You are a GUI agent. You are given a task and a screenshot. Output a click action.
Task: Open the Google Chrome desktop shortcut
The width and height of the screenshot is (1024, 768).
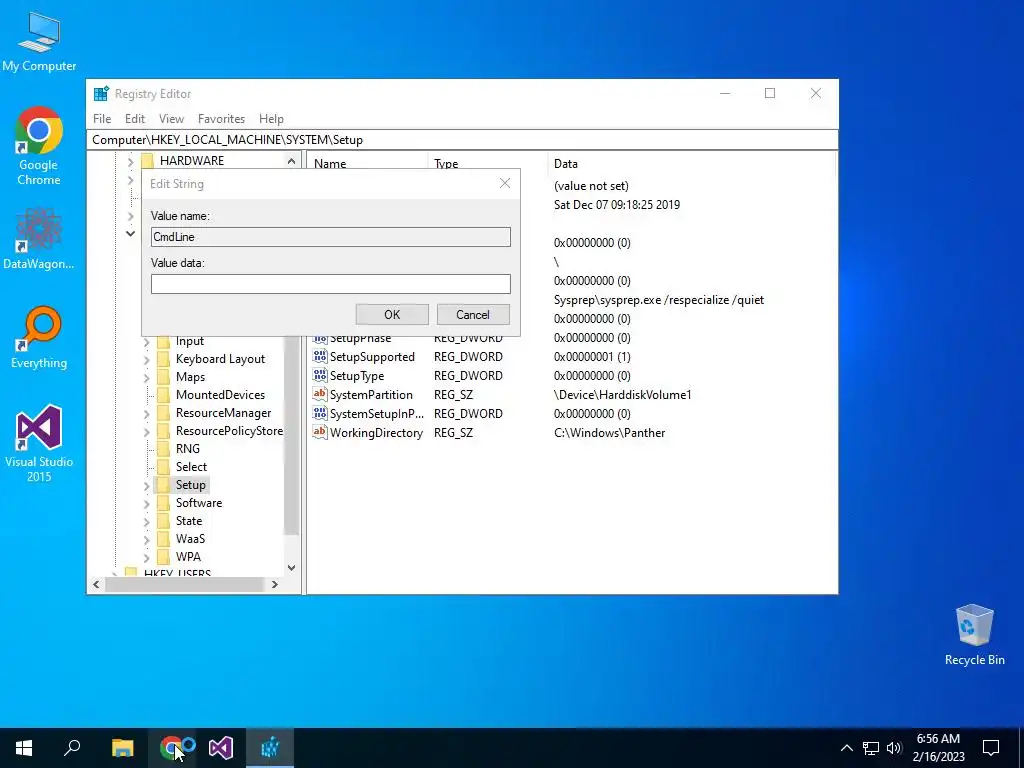point(39,146)
